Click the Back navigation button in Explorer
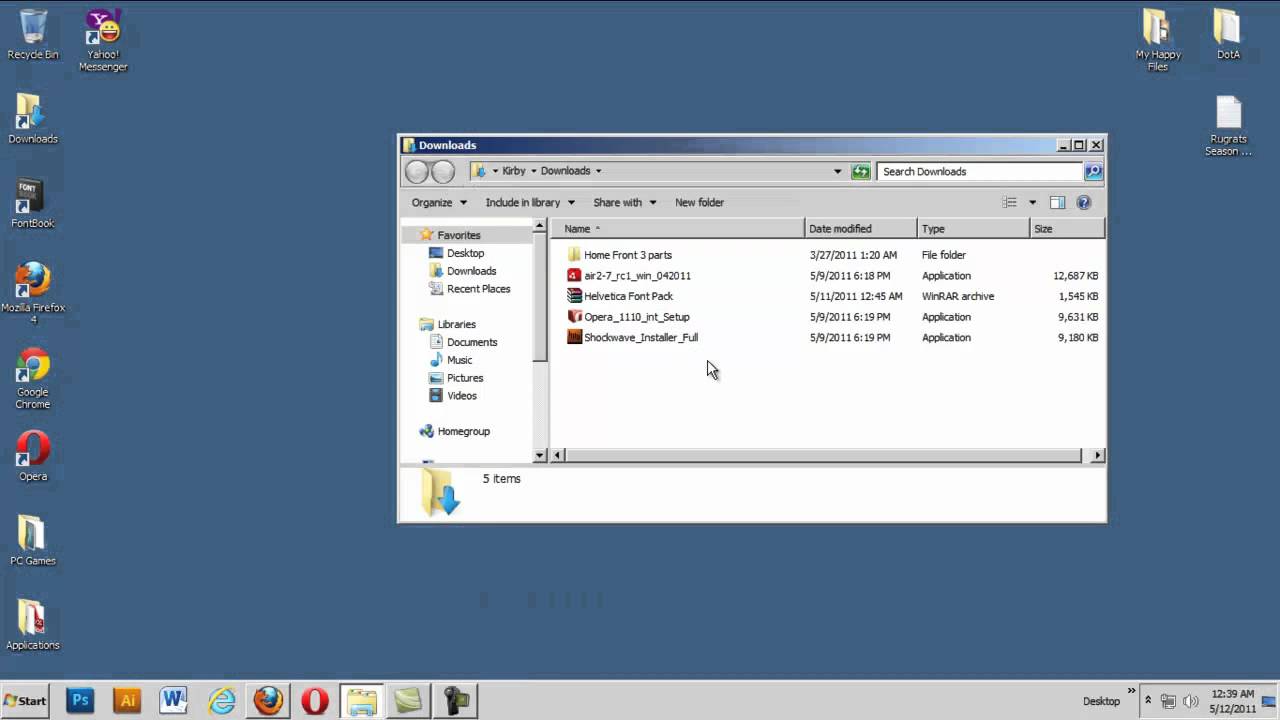The width and height of the screenshot is (1280, 720). pyautogui.click(x=417, y=172)
